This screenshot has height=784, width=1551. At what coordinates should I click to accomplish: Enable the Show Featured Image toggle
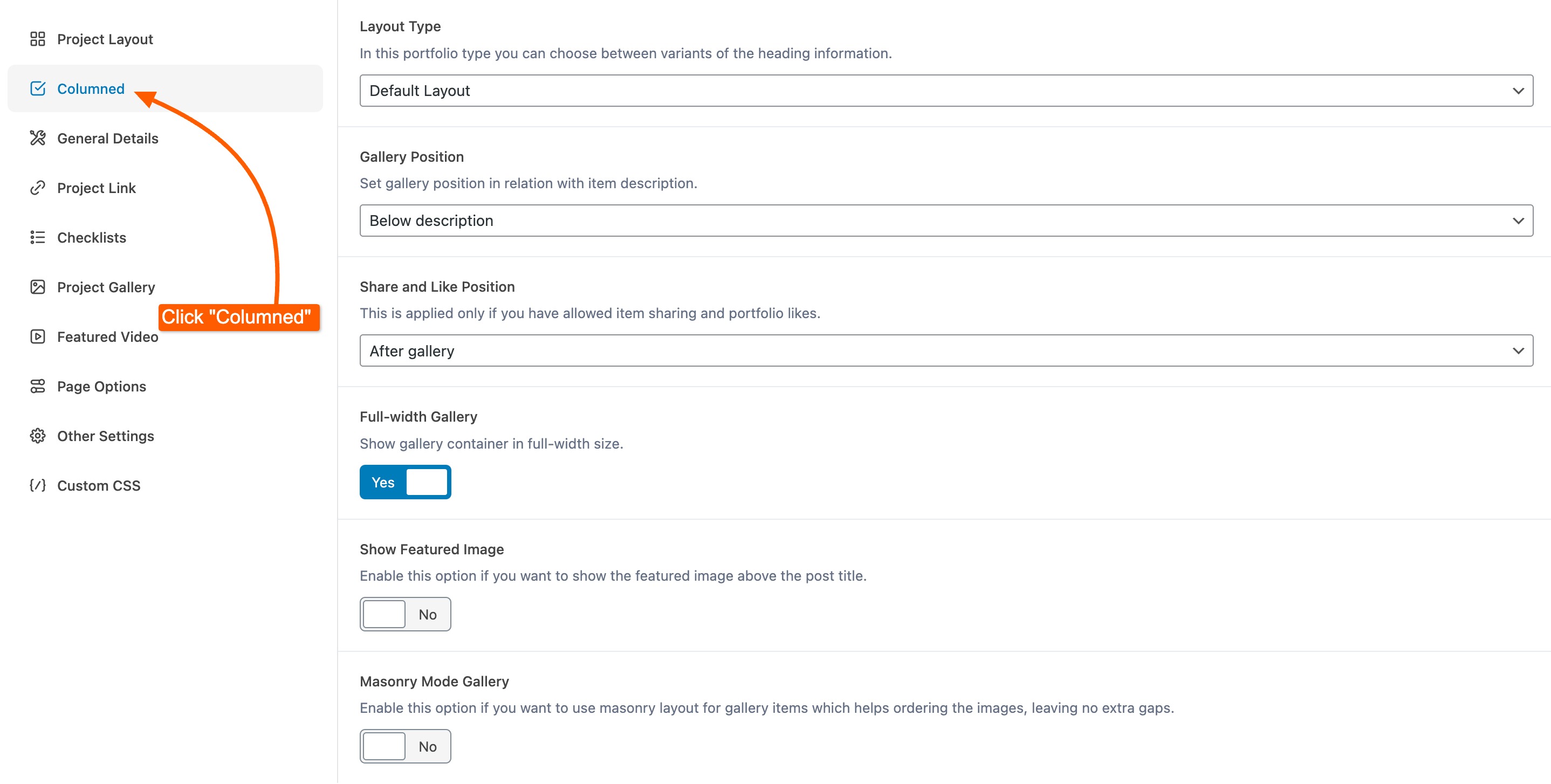tap(405, 614)
